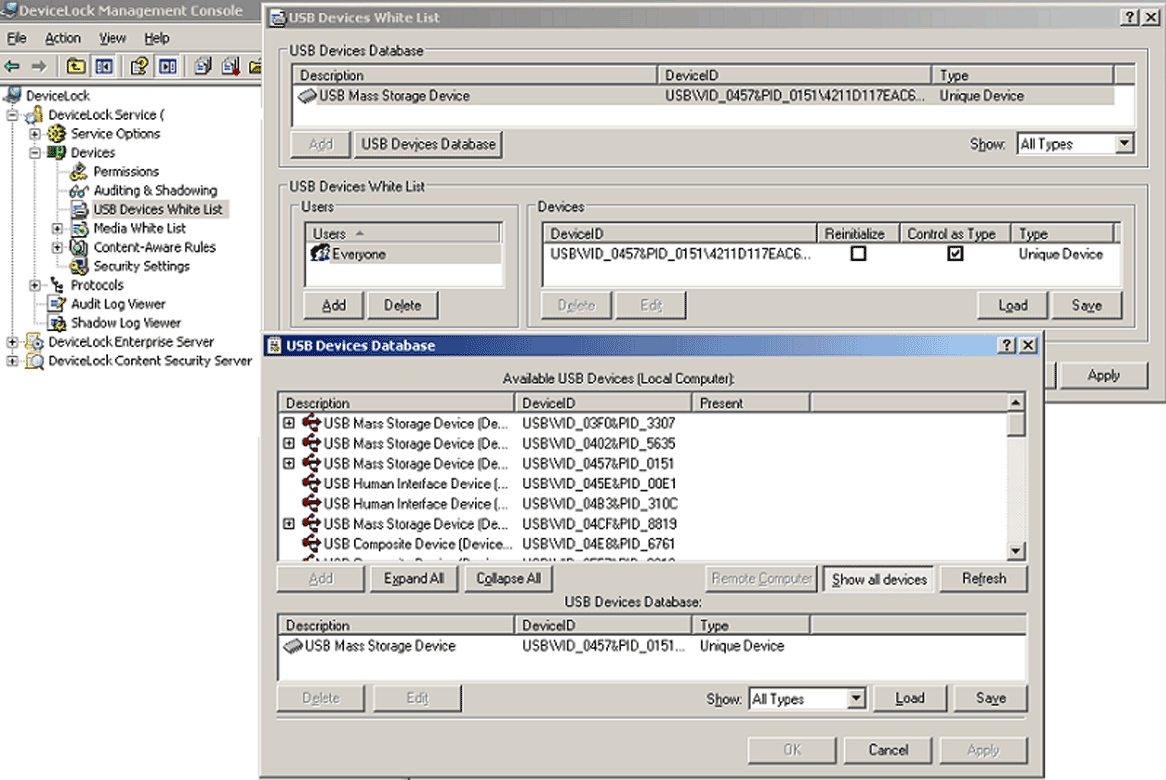Select the USB Composite Device VID_04E8&PID_6761 row
1166x780 pixels.
[644, 544]
